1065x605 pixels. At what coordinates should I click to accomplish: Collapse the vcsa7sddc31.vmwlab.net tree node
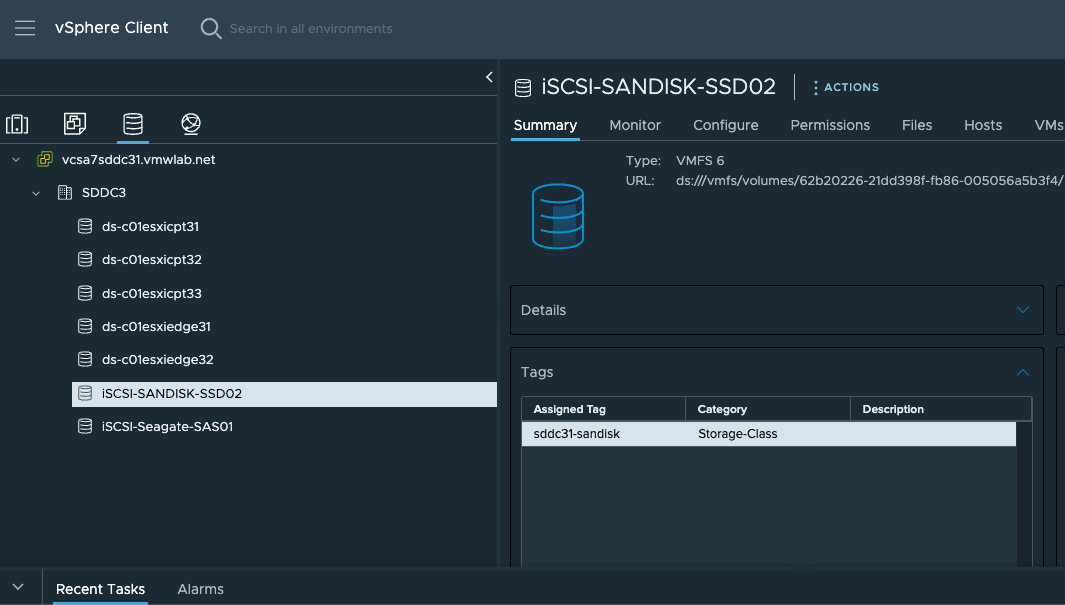tap(16, 160)
